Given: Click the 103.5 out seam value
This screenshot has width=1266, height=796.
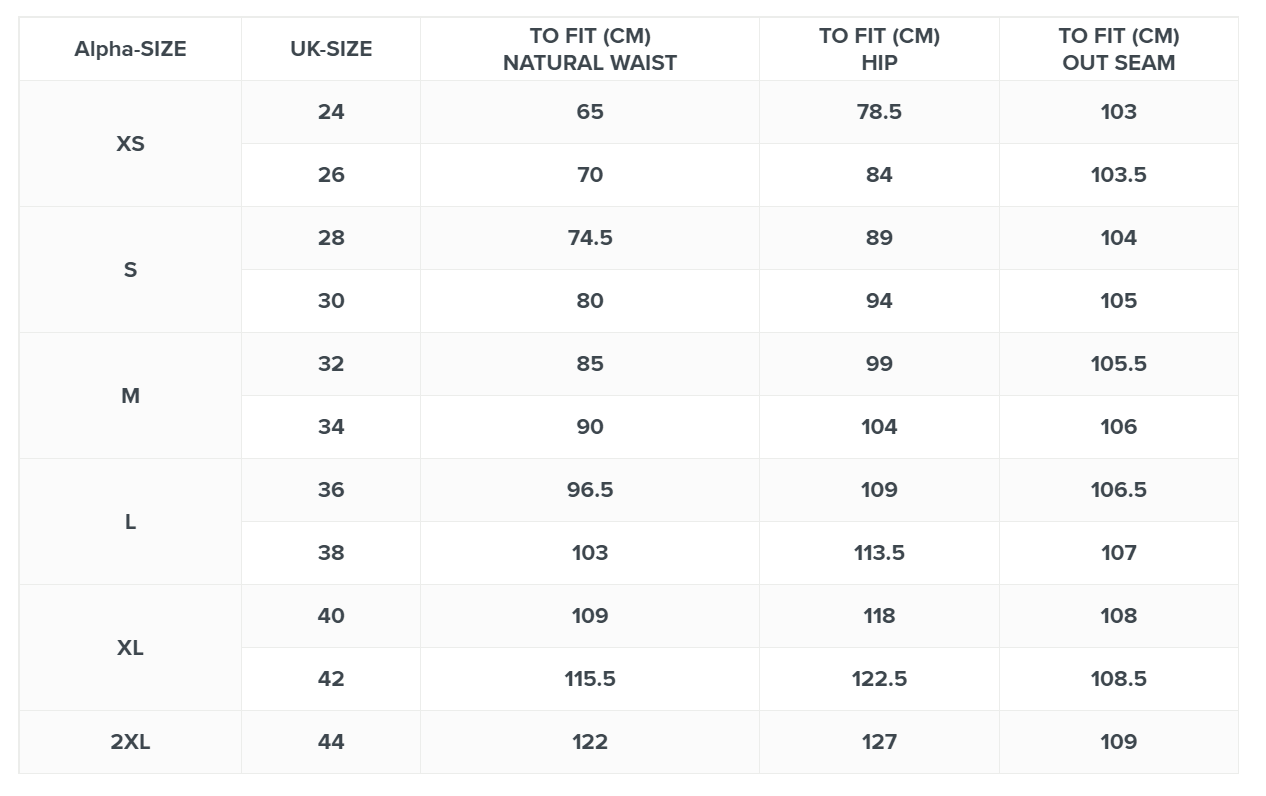Looking at the screenshot, I should click(1118, 174).
